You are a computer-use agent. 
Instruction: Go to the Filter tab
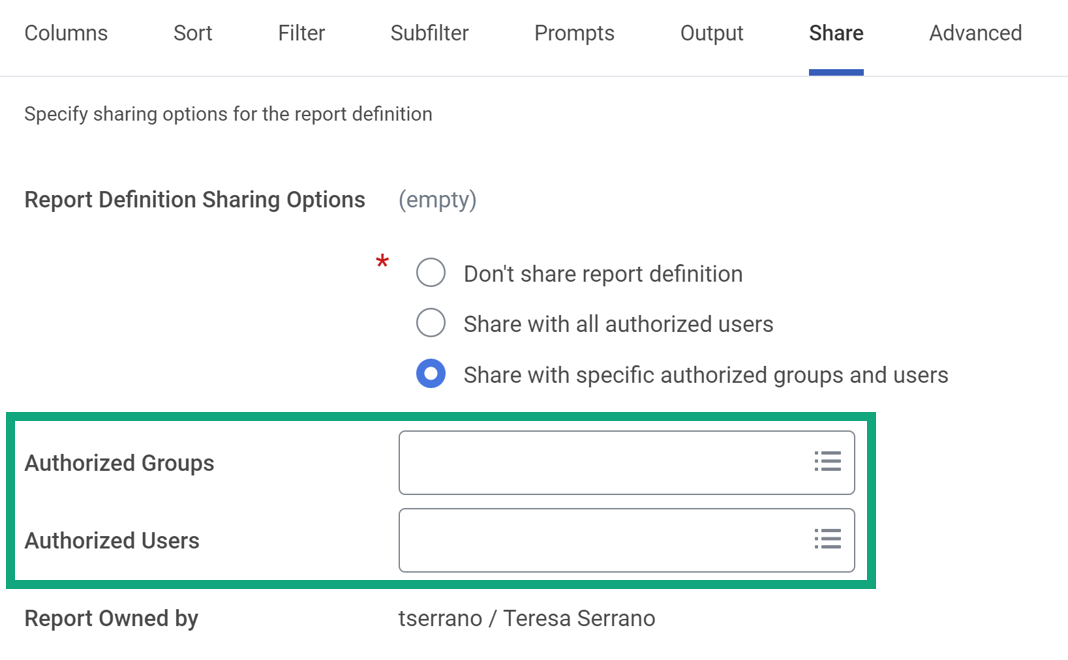click(301, 33)
